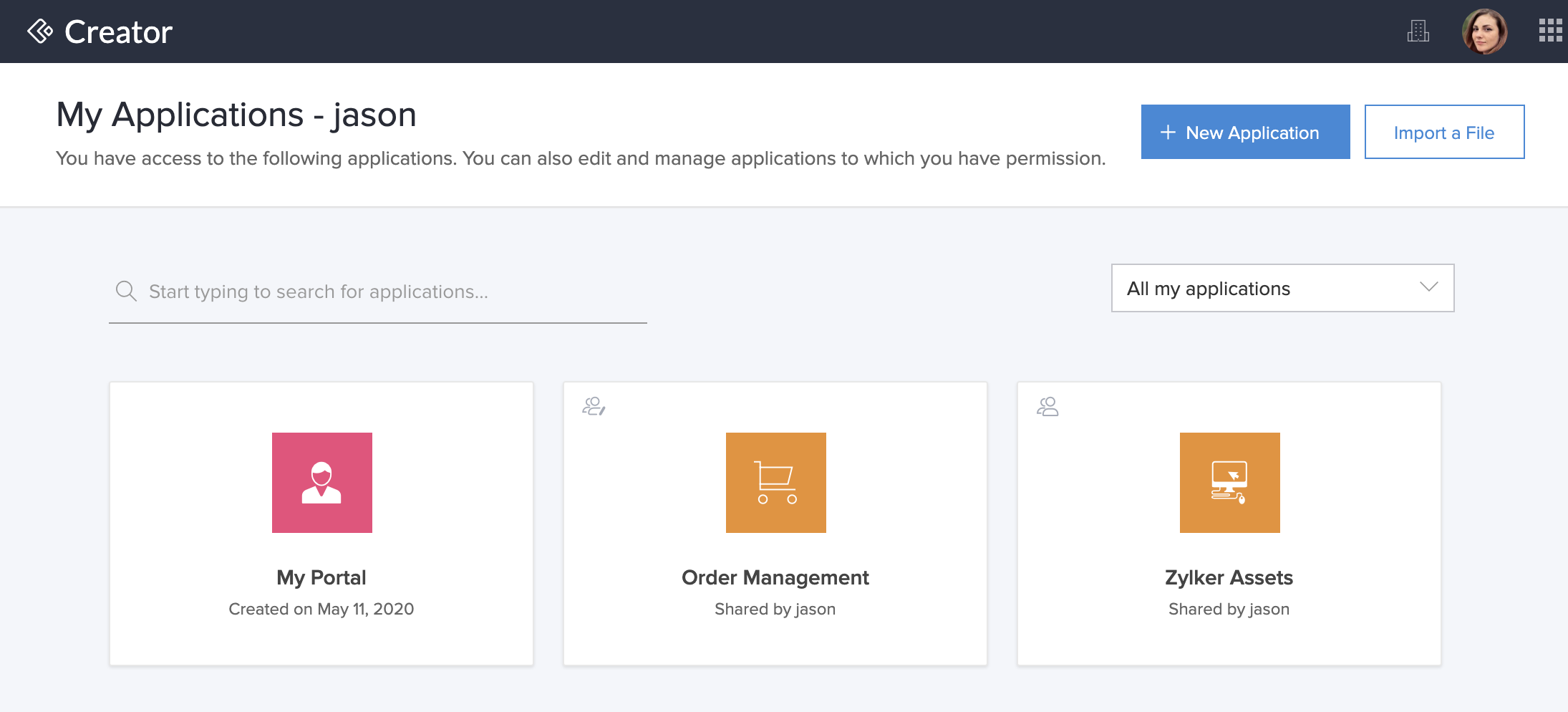This screenshot has width=1568, height=712.
Task: Click the Order Management cart icon
Action: coord(775,482)
